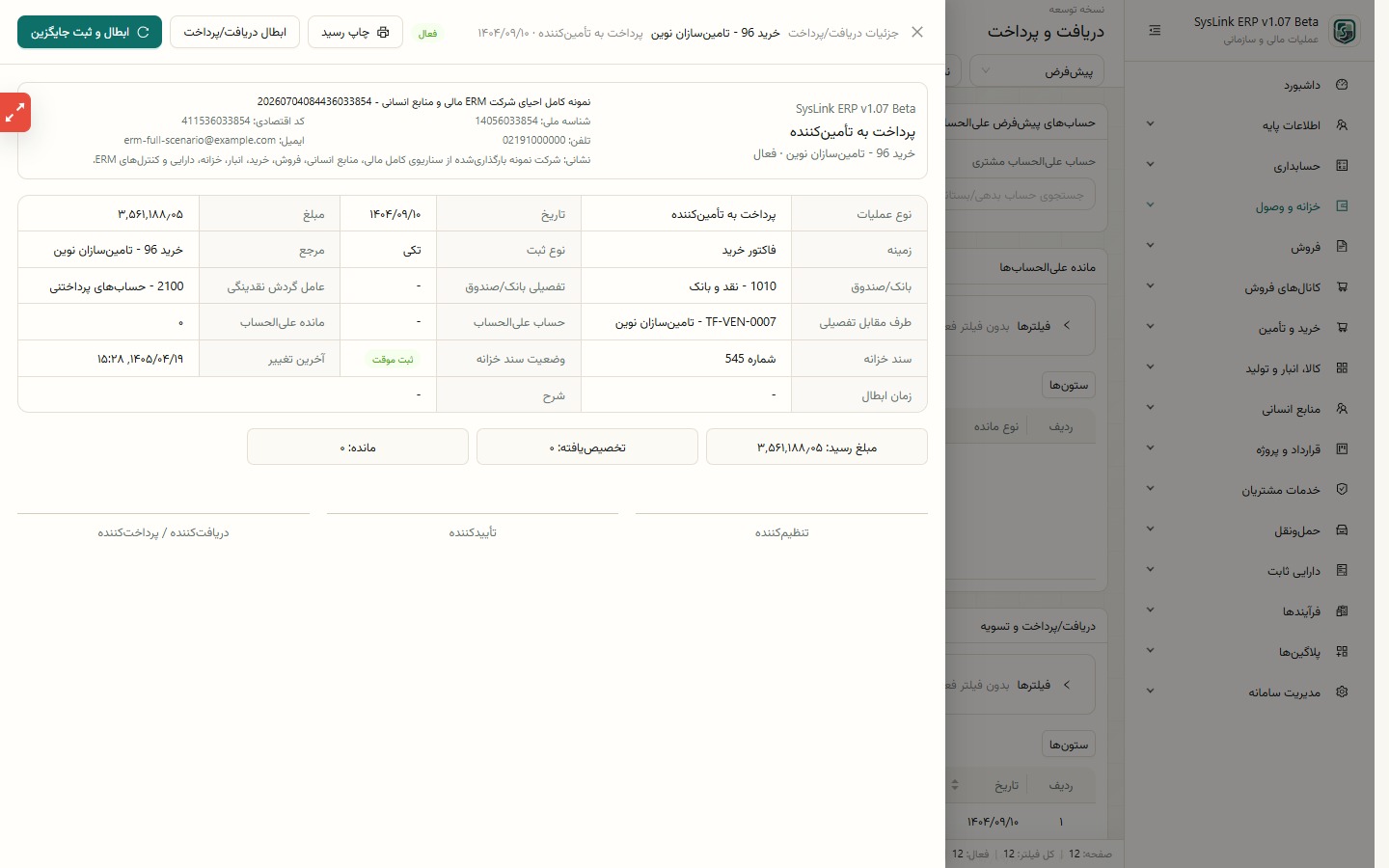Expand the کانال‌های فروش chevron
Viewport: 1389px width, 868px height.
[x=1150, y=287]
